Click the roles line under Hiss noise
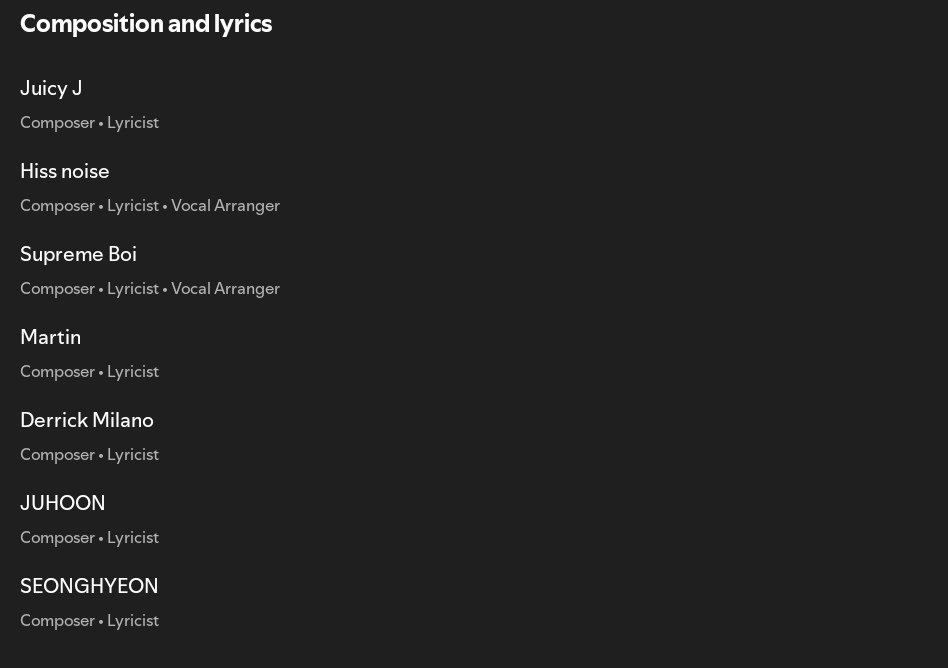This screenshot has width=948, height=668. [150, 206]
